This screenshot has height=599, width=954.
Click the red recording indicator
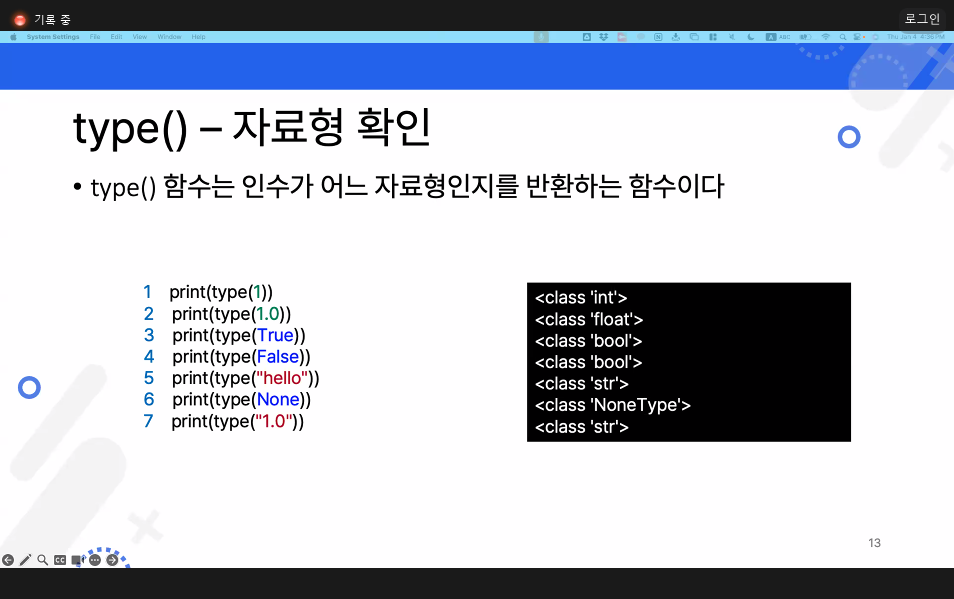[x=19, y=20]
